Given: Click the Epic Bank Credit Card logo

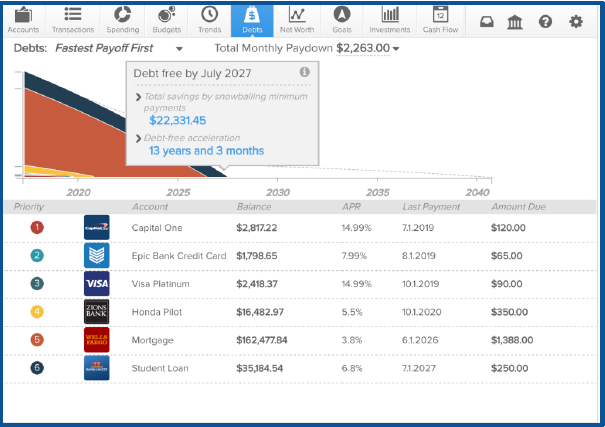Looking at the screenshot, I should [96, 255].
